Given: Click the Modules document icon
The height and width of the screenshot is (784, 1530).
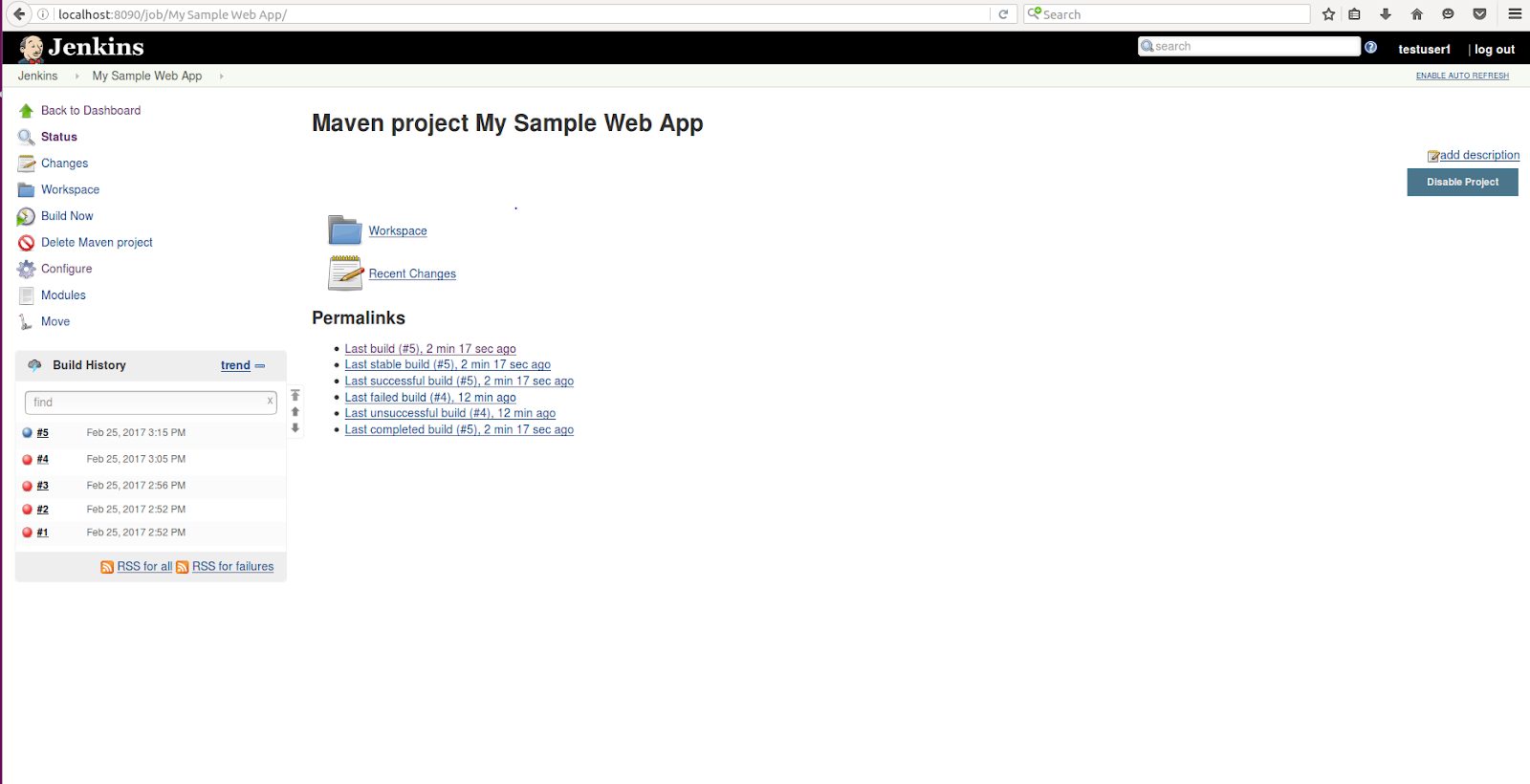Looking at the screenshot, I should [x=27, y=295].
